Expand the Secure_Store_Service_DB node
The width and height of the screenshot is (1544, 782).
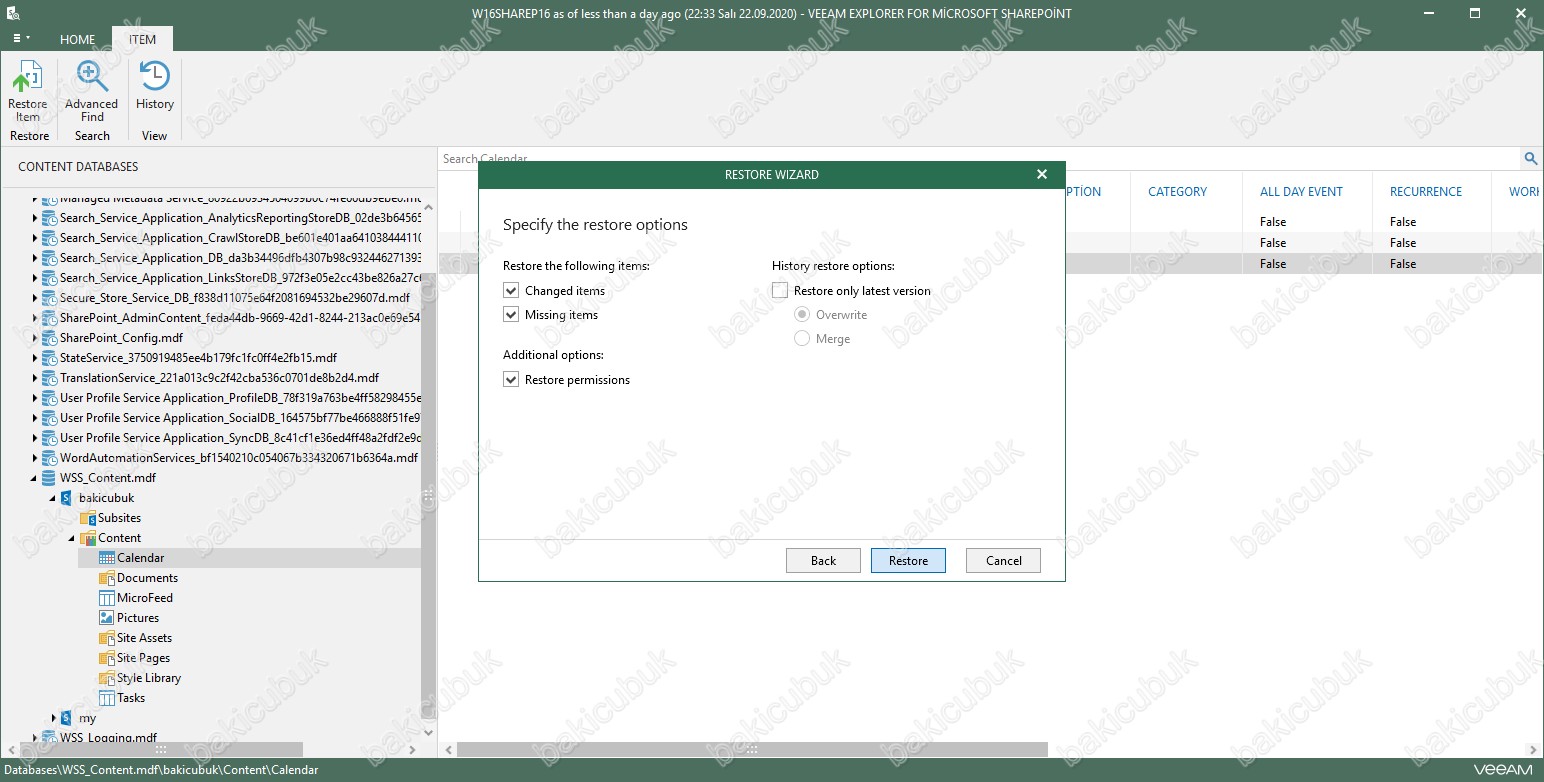click(x=35, y=298)
